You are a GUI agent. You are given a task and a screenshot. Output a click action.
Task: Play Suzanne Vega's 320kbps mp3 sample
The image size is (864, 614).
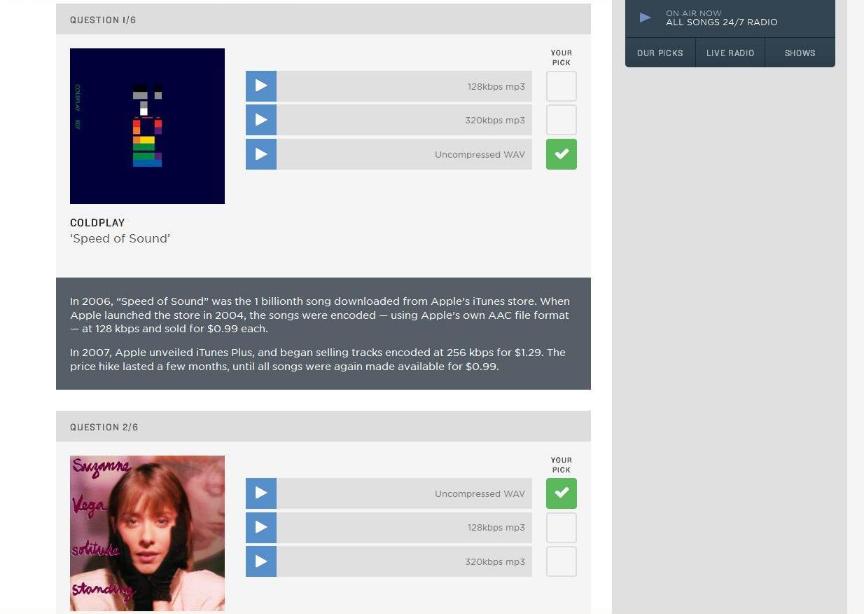tap(261, 561)
